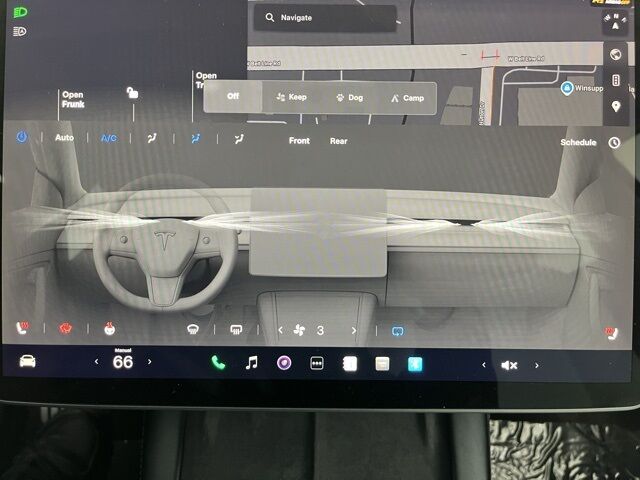Viewport: 640px width, 480px height.
Task: Switch to Front climate view
Action: point(299,140)
